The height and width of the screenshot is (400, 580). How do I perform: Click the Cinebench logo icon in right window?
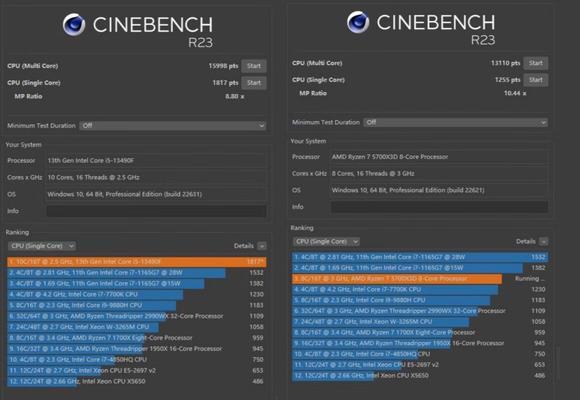coord(358,22)
